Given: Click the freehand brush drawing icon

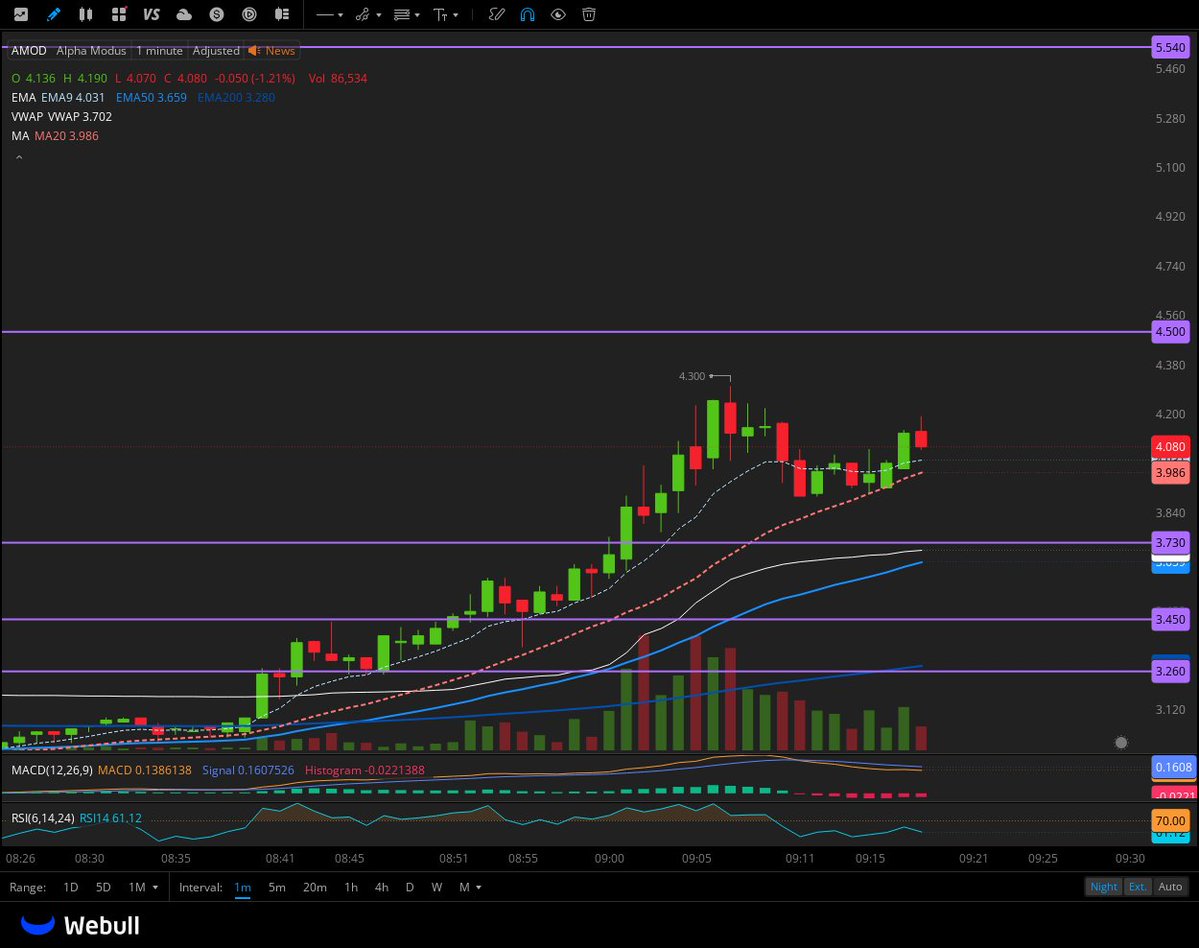Looking at the screenshot, I should coord(496,15).
